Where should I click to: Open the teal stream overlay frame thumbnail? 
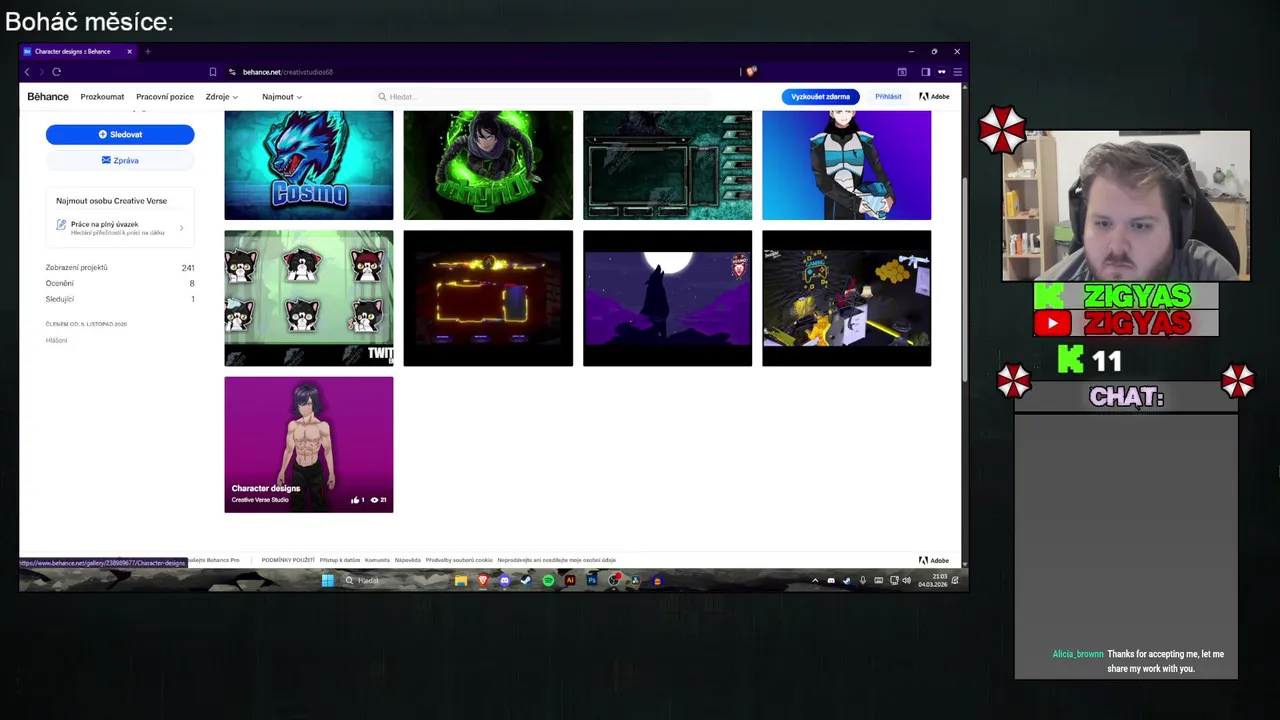pos(667,165)
